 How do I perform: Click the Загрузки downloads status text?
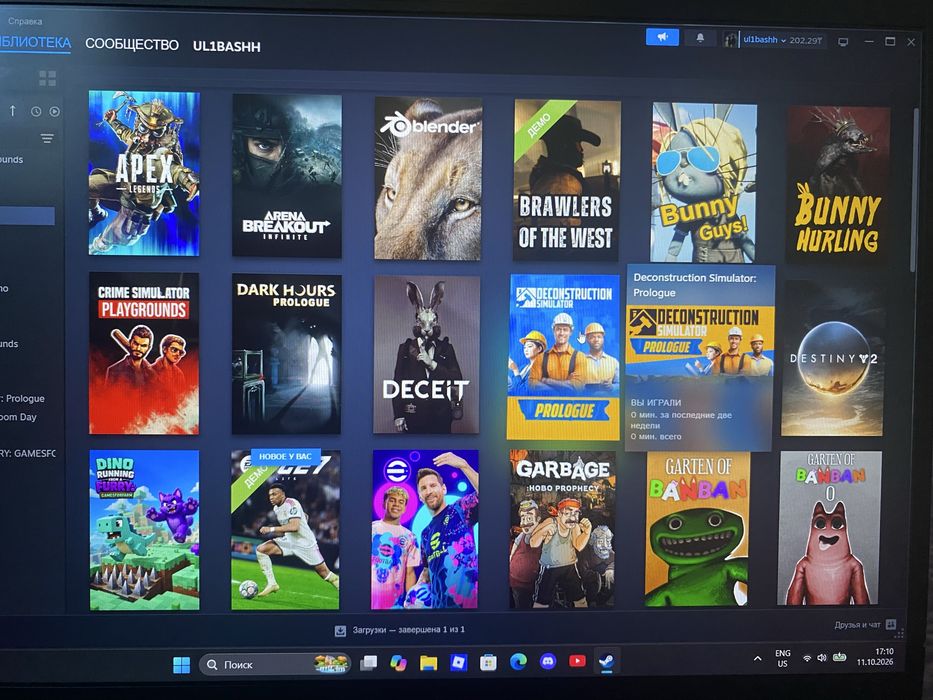408,629
